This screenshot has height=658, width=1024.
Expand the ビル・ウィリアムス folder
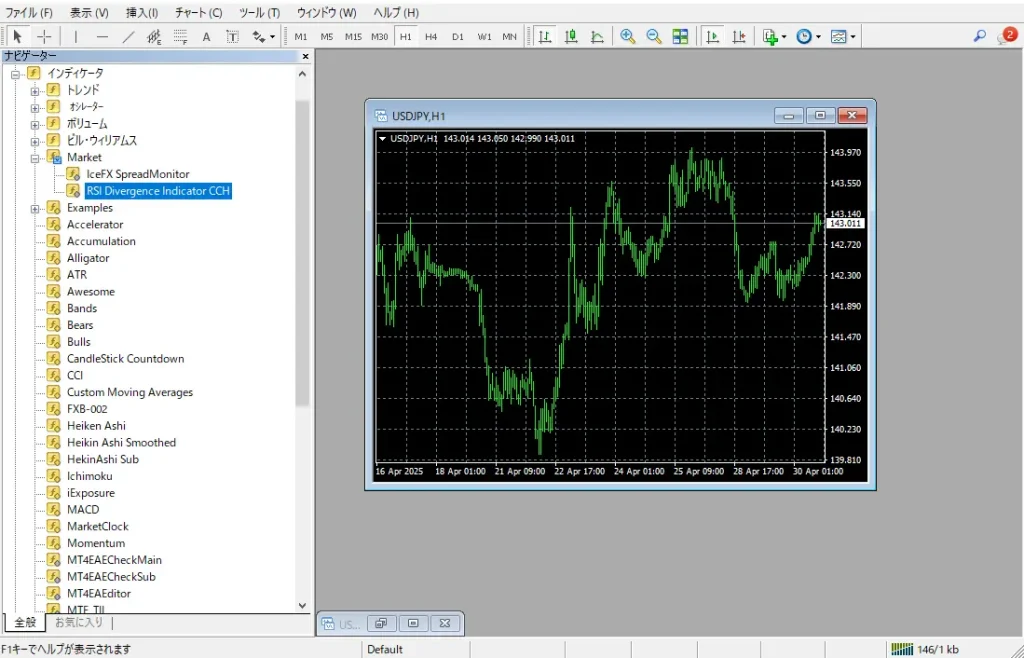click(x=35, y=141)
